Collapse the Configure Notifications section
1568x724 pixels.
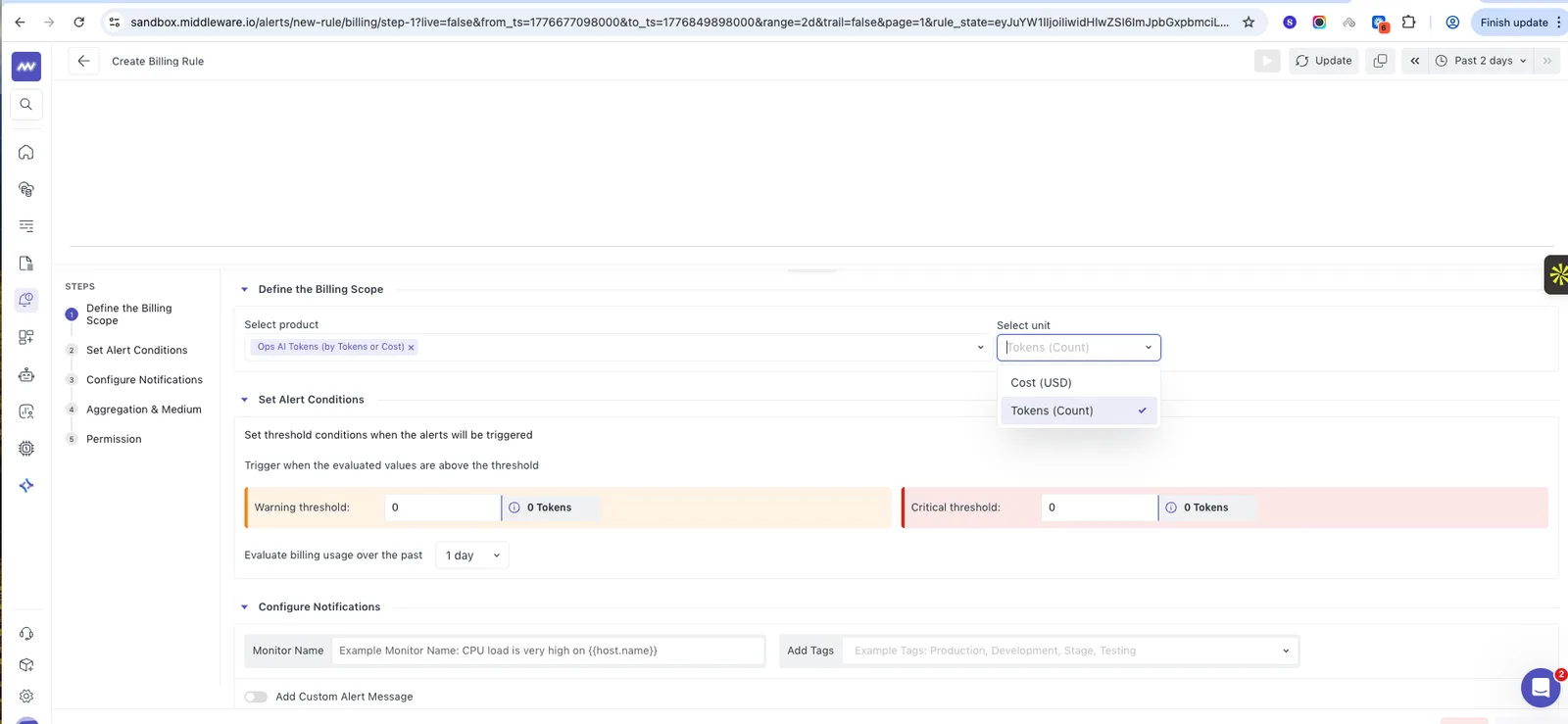click(x=245, y=607)
